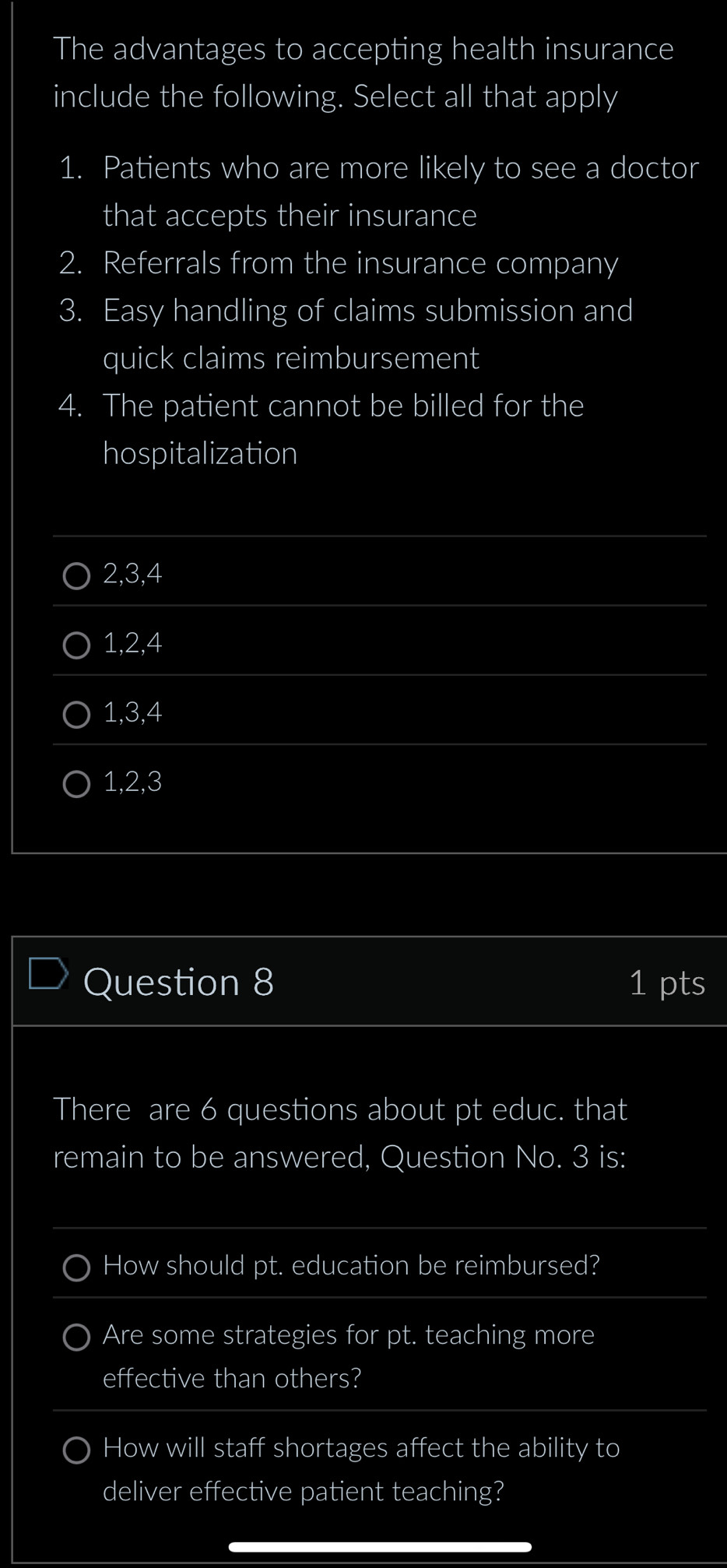Click the '1,2,3' answer label text
This screenshot has height=1568, width=727.
[x=132, y=782]
